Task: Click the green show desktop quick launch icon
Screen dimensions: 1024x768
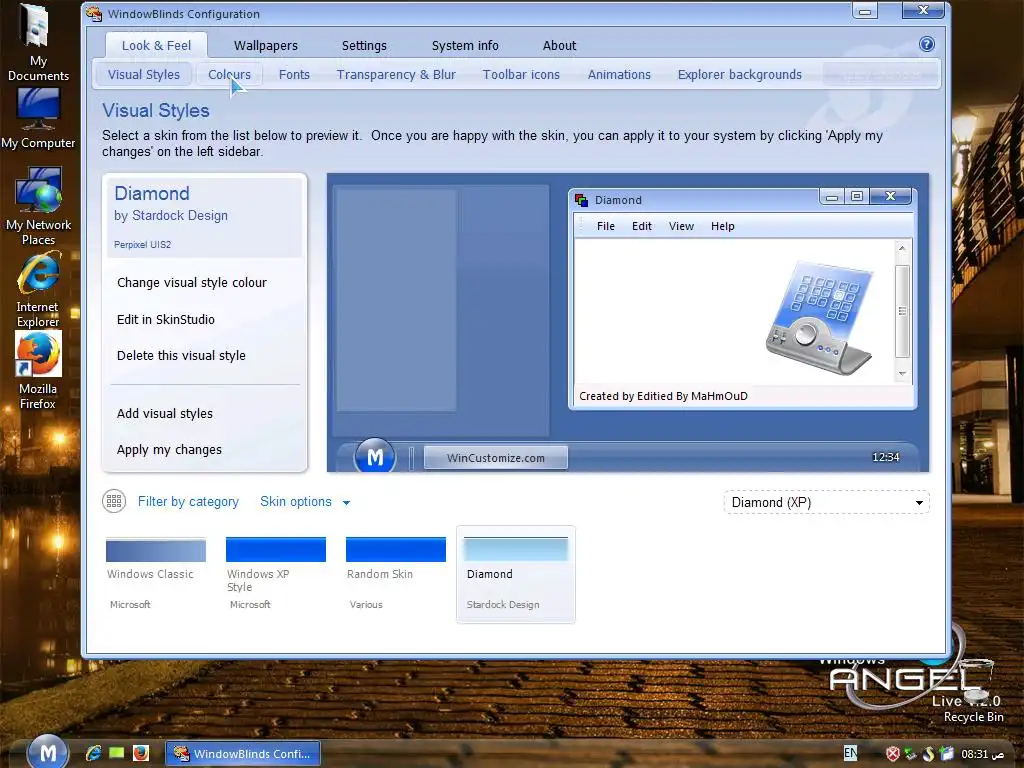Action: click(x=117, y=753)
